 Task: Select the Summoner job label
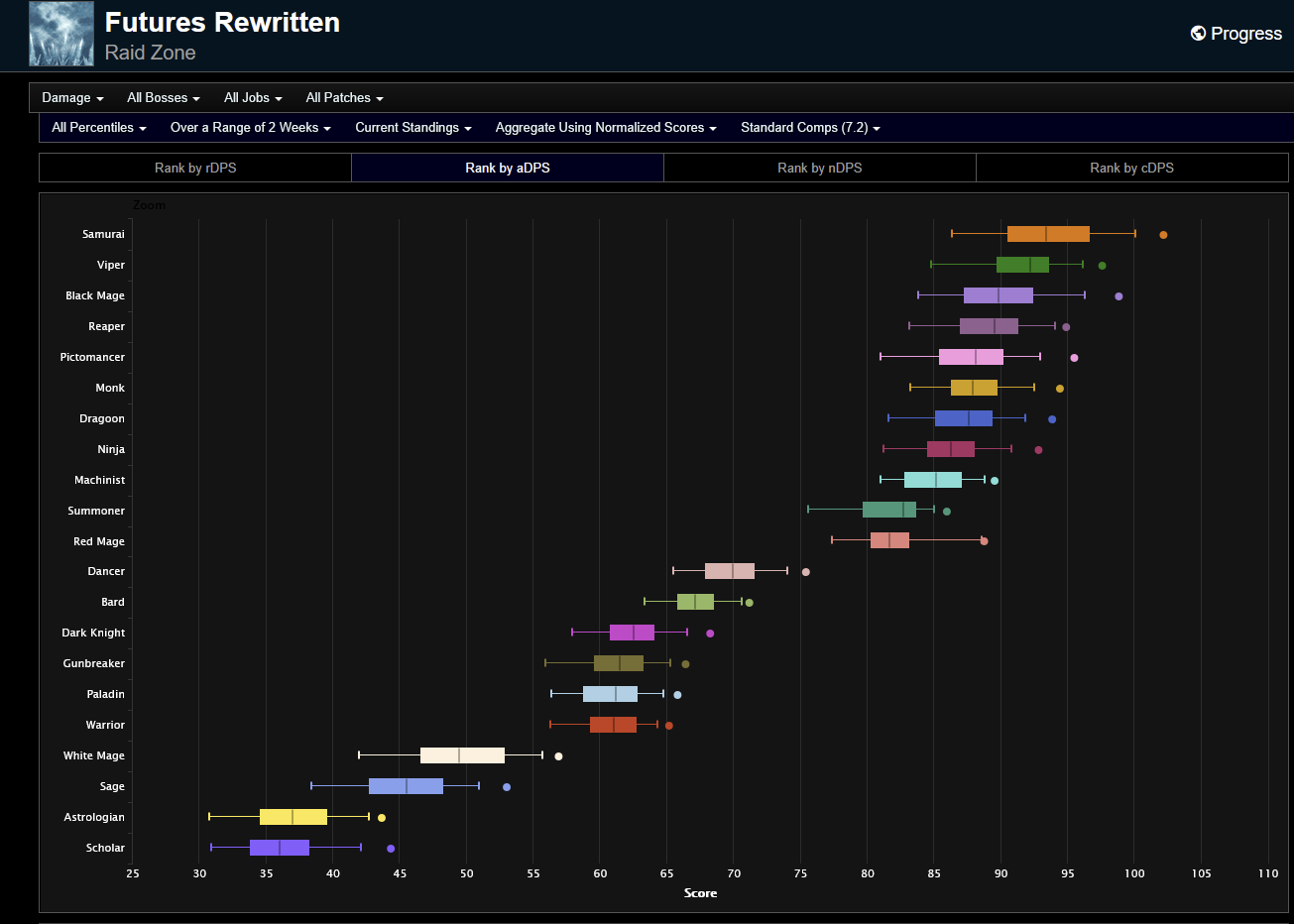[x=96, y=511]
